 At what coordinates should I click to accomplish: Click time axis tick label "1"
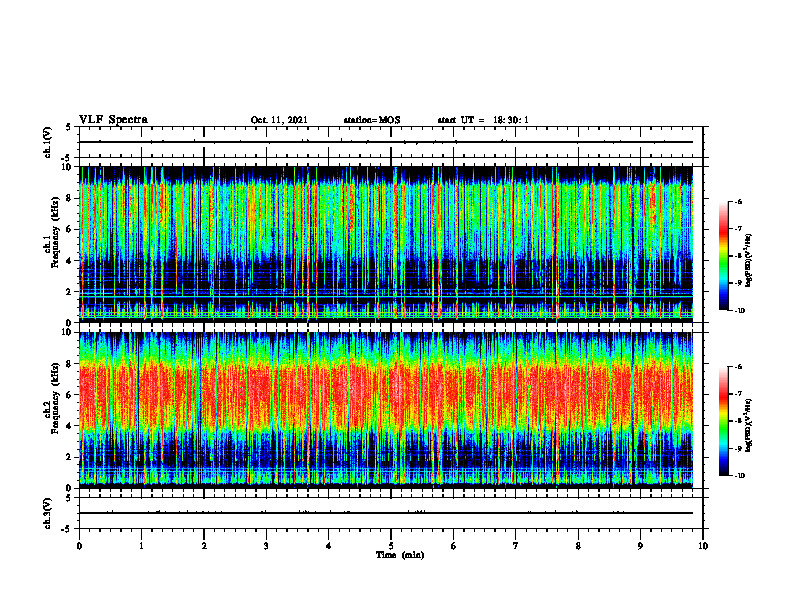coord(141,546)
